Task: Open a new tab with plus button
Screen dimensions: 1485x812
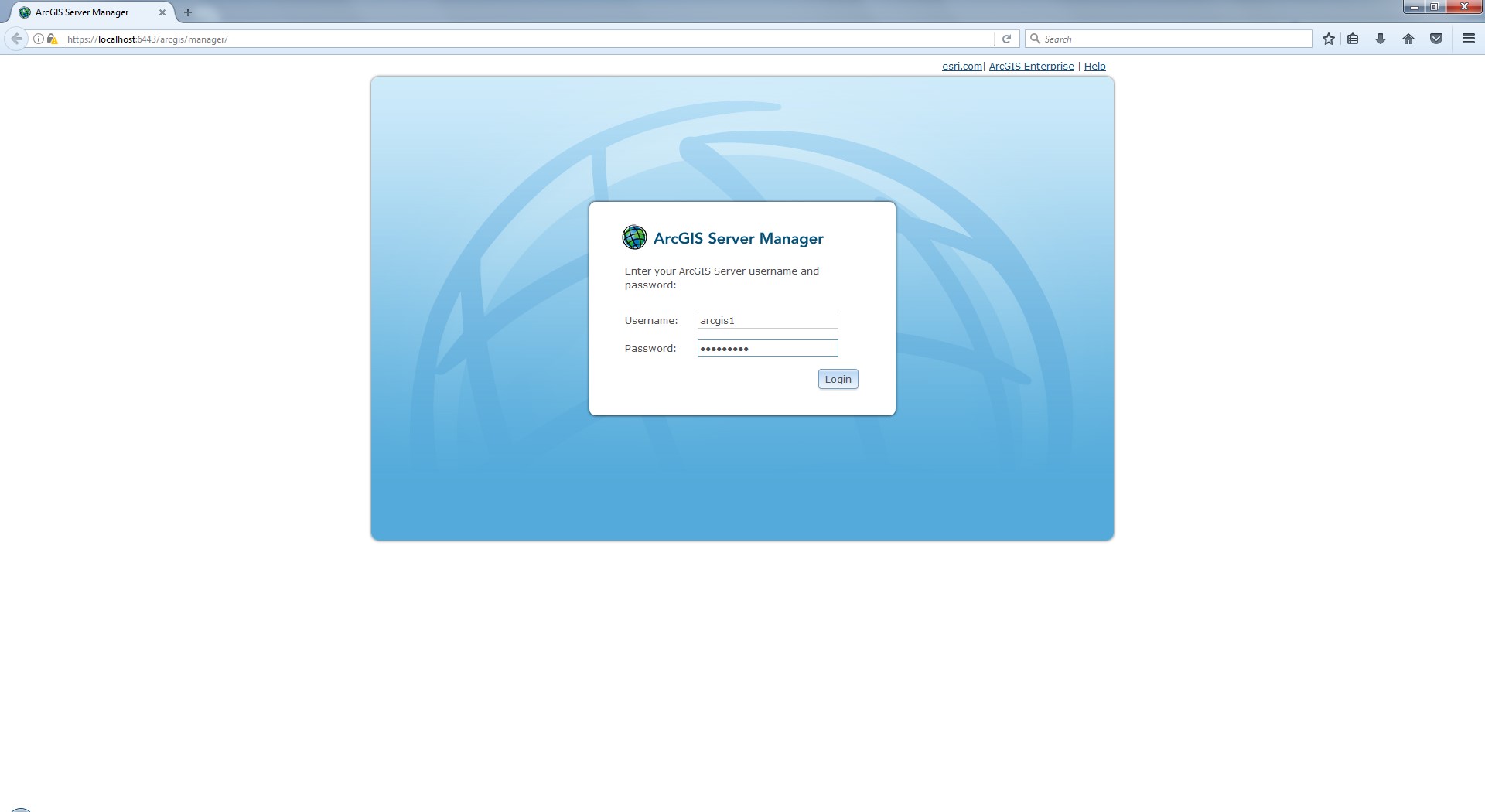Action: point(188,12)
